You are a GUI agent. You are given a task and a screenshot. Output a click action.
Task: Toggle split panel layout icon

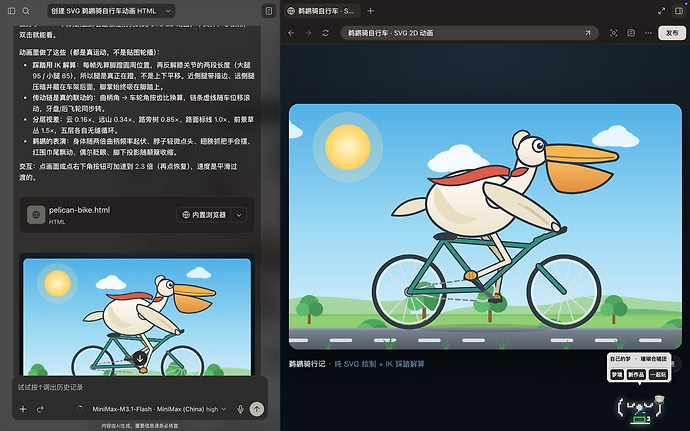pyautogui.click(x=679, y=11)
